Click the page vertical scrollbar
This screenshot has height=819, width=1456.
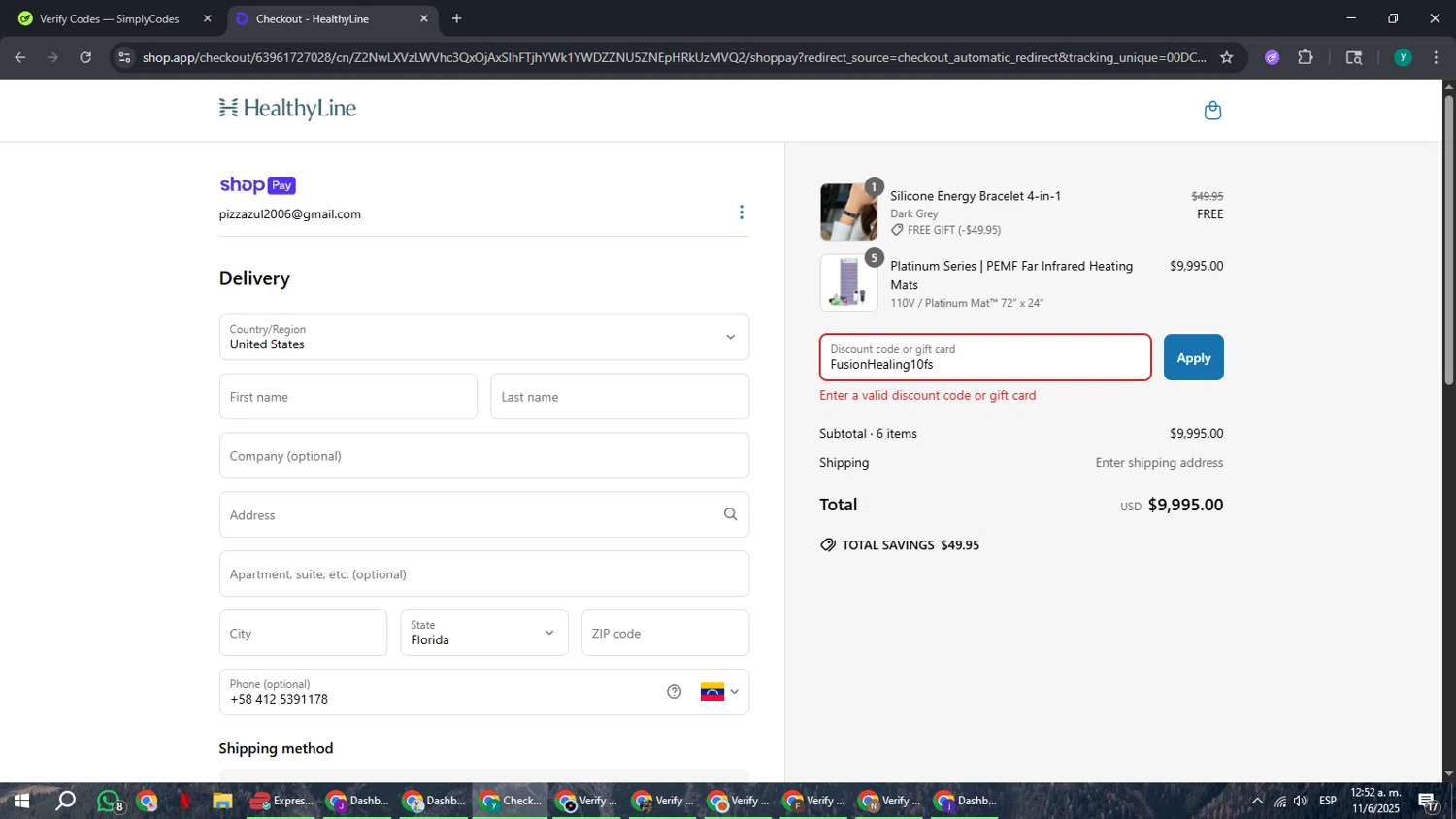[x=1449, y=240]
